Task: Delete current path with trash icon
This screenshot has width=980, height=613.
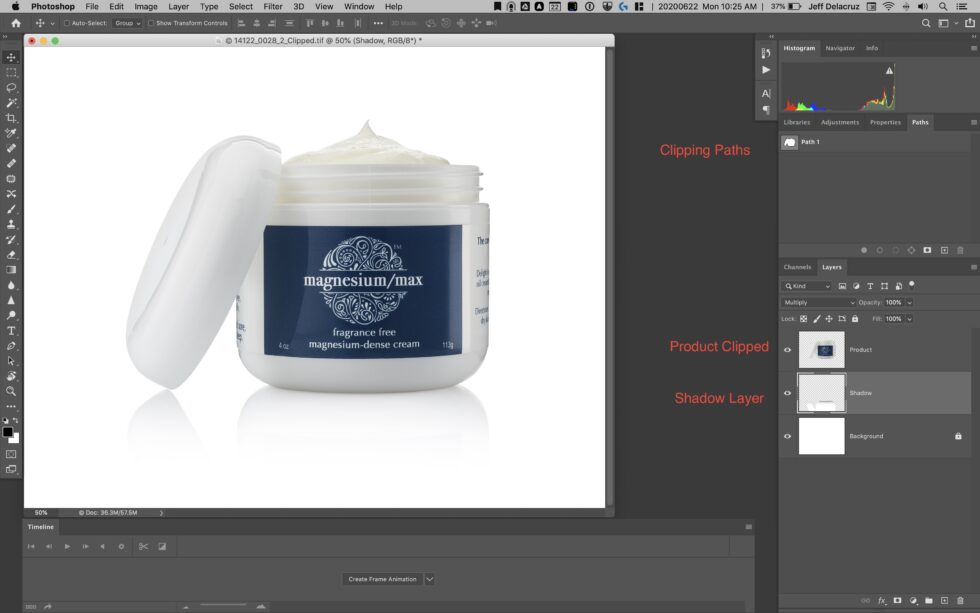Action: point(960,251)
